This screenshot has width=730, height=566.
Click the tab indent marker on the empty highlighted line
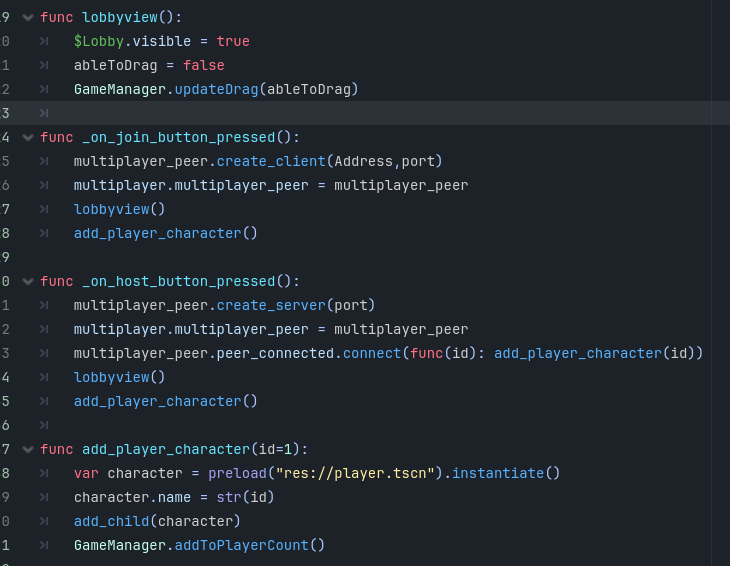point(44,113)
